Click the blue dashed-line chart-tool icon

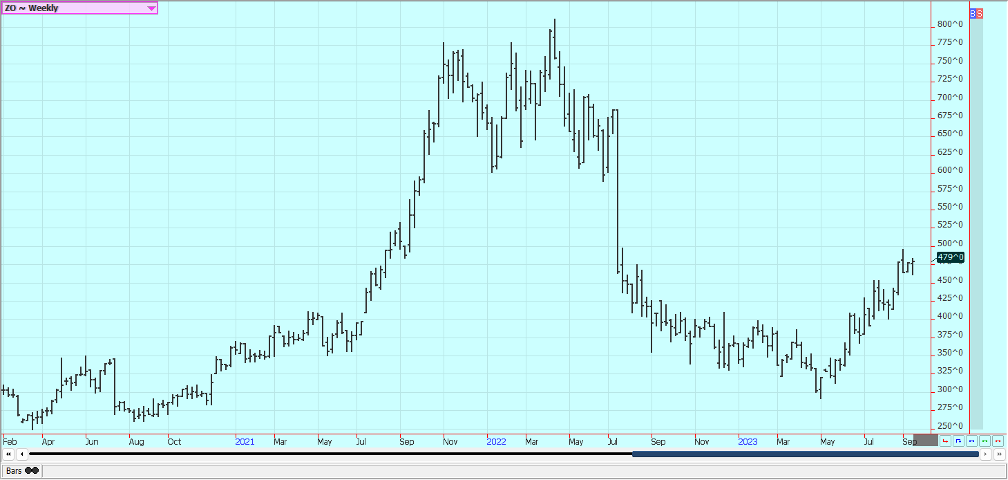click(x=971, y=441)
